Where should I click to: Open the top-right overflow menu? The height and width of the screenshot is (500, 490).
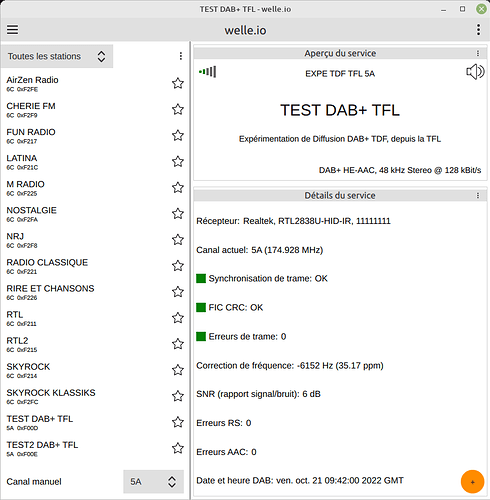pyautogui.click(x=478, y=30)
